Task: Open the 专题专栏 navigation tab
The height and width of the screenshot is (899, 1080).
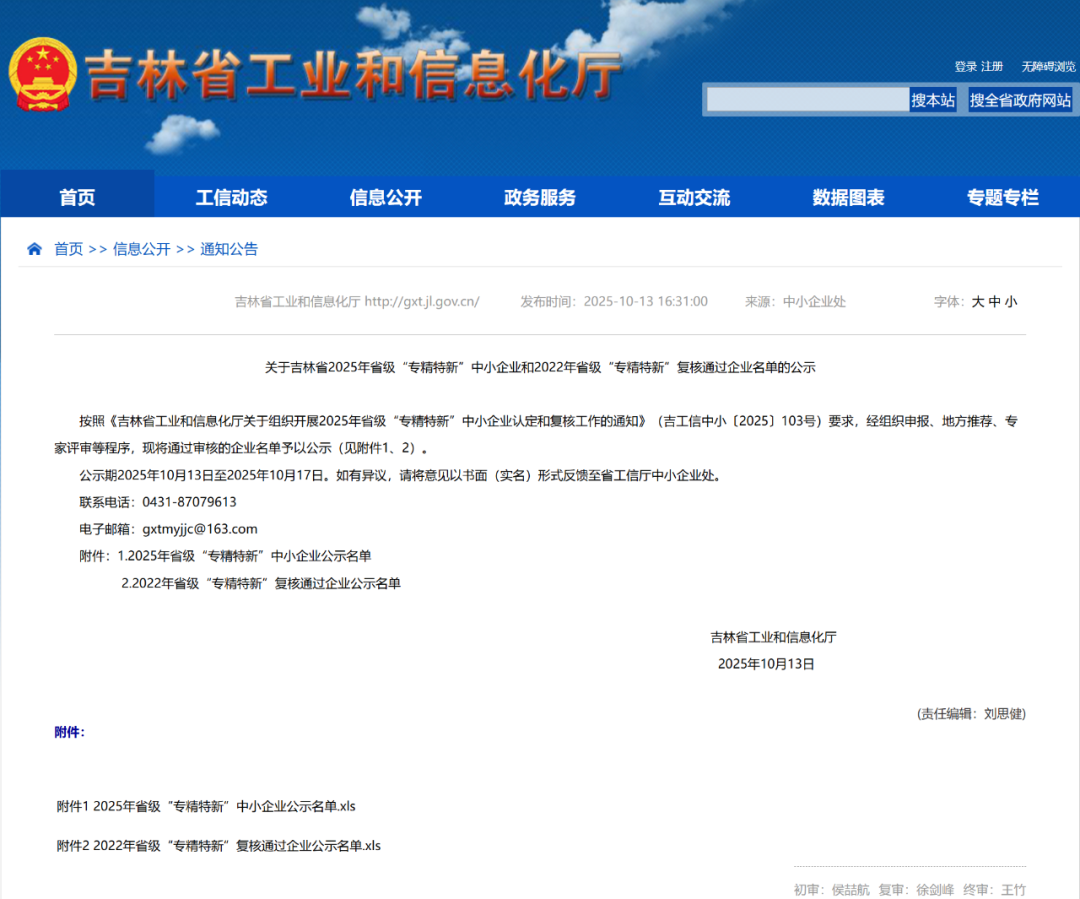Action: tap(1003, 198)
